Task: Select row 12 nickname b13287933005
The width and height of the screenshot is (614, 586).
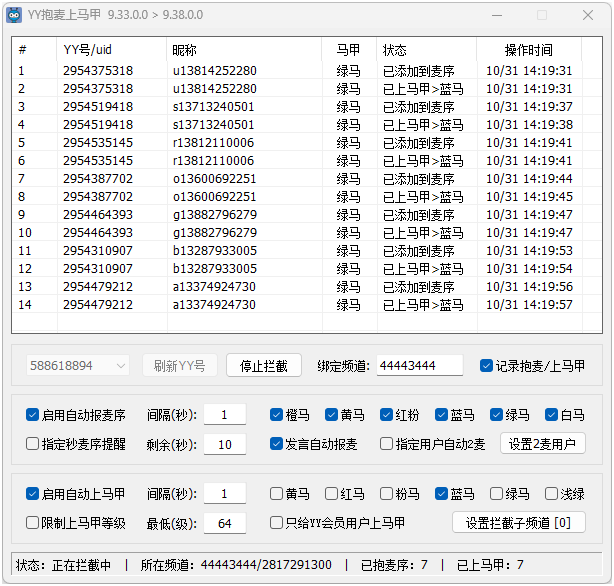Action: pos(215,269)
